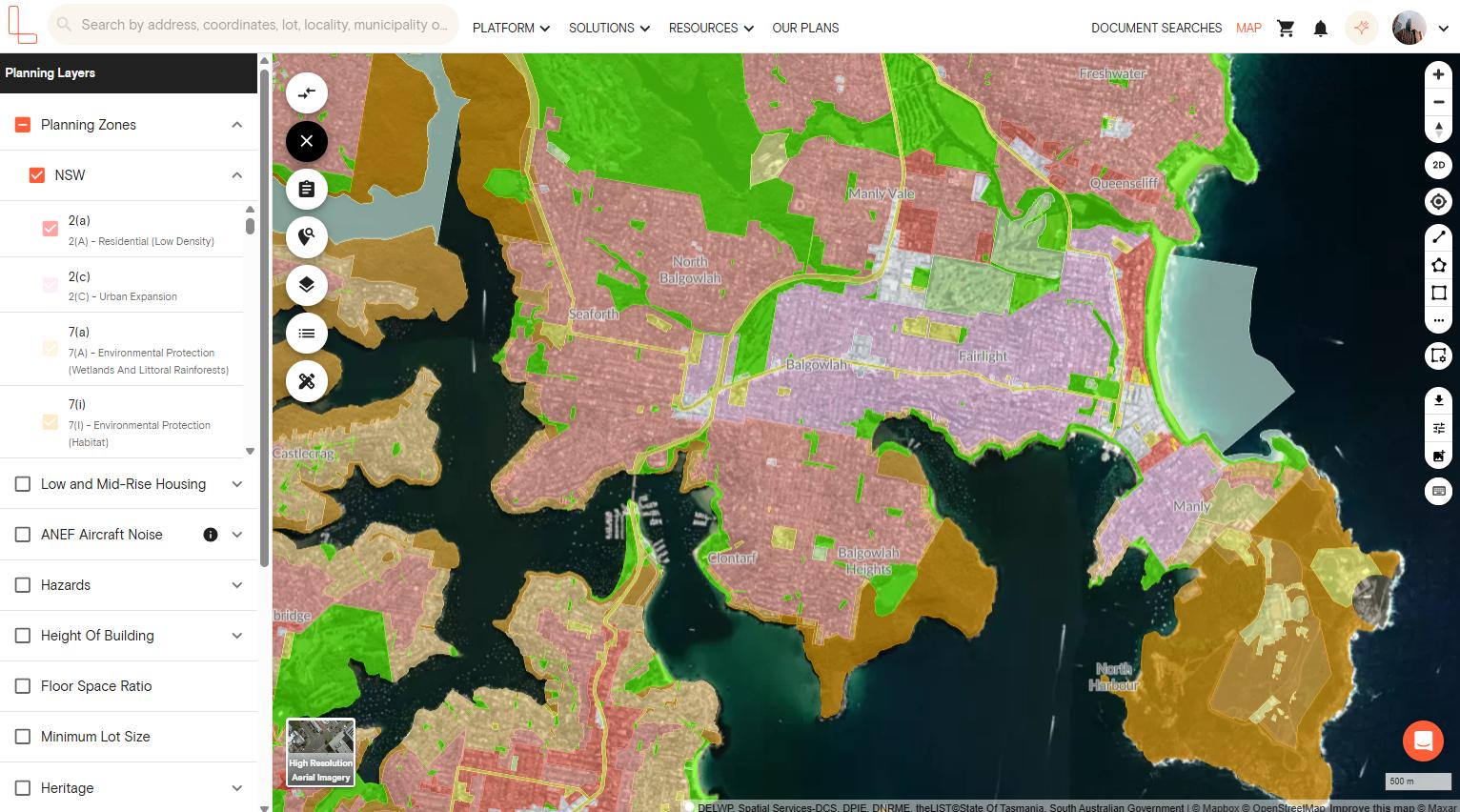Open the clipboard report tool

(307, 189)
